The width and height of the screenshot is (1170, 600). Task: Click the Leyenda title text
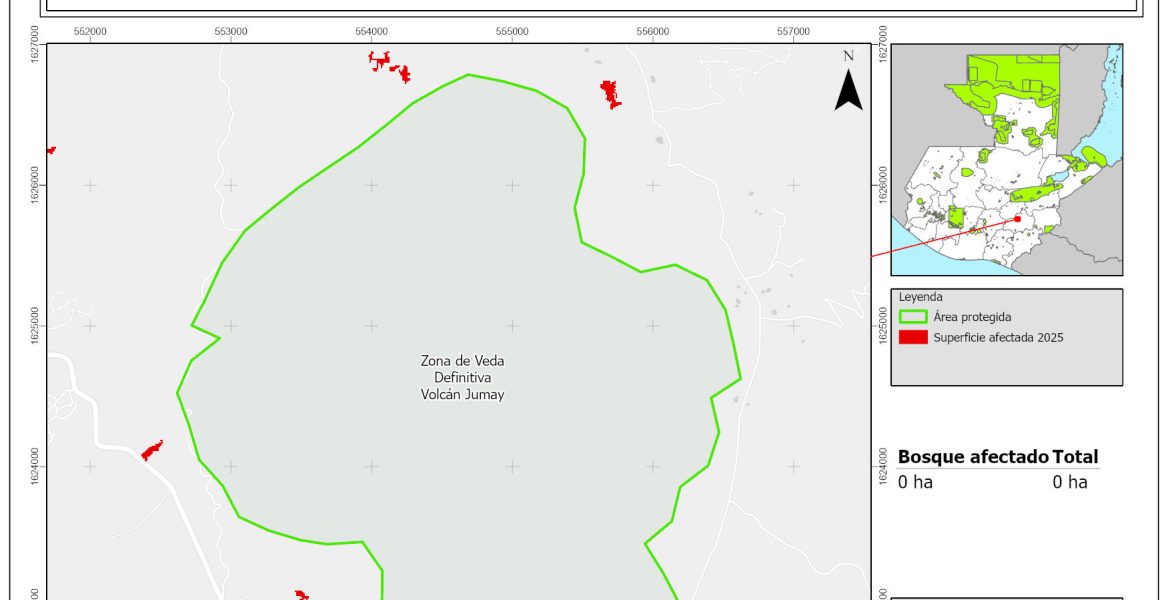click(920, 297)
